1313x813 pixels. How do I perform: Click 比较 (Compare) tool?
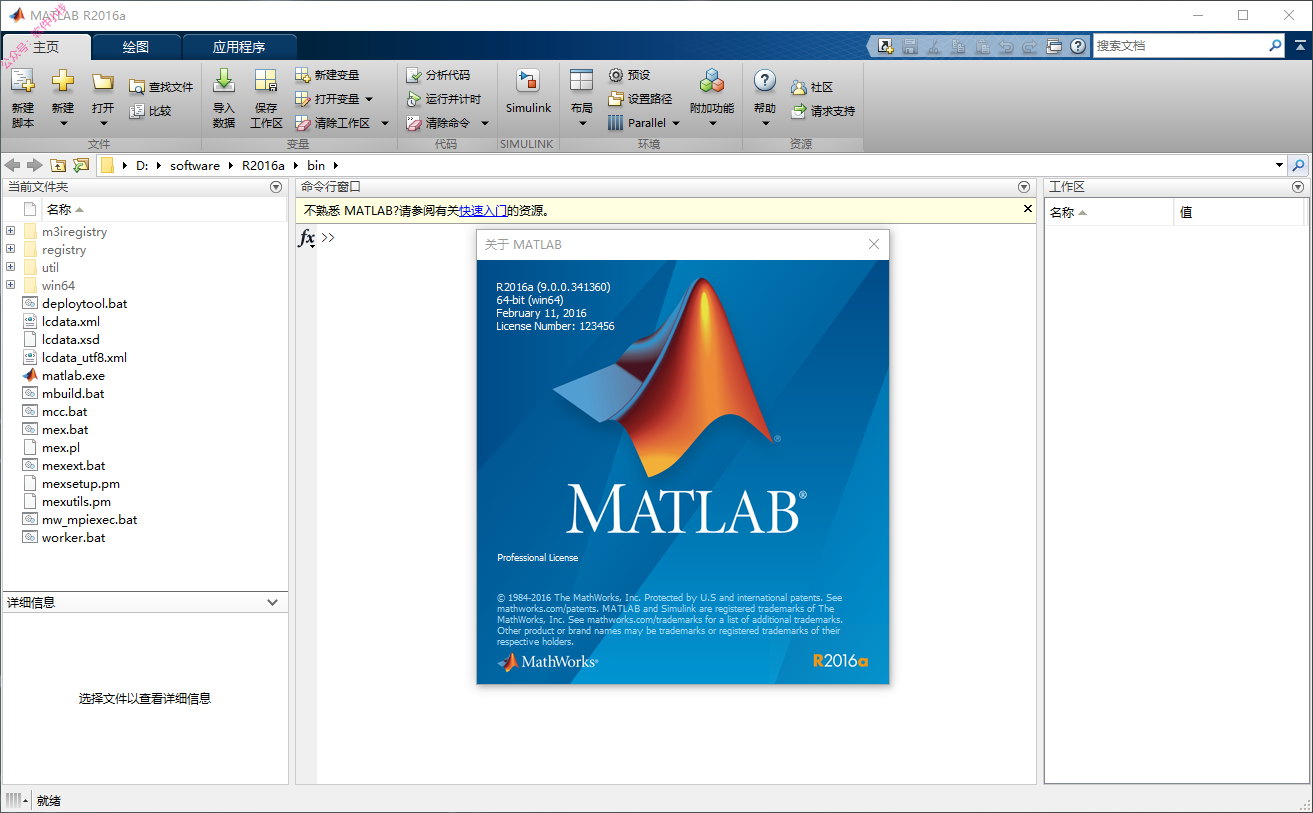(150, 111)
